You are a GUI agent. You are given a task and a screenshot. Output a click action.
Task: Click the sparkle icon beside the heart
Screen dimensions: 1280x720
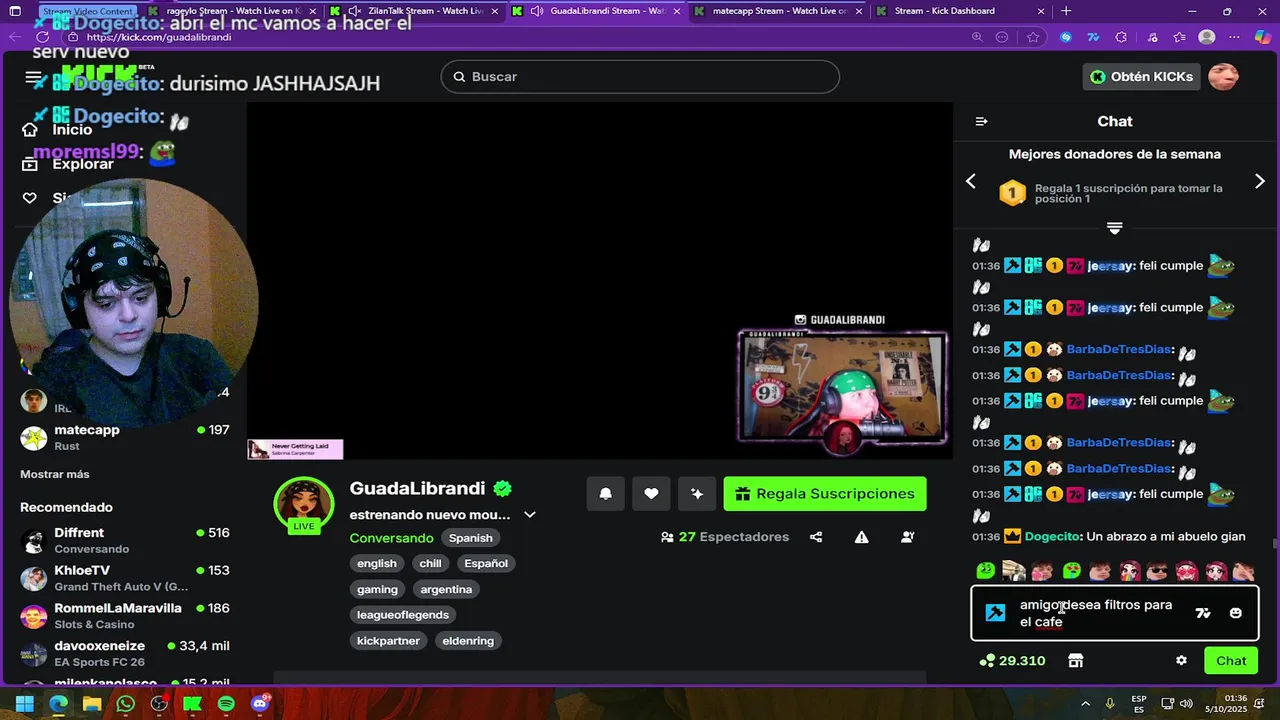click(697, 493)
